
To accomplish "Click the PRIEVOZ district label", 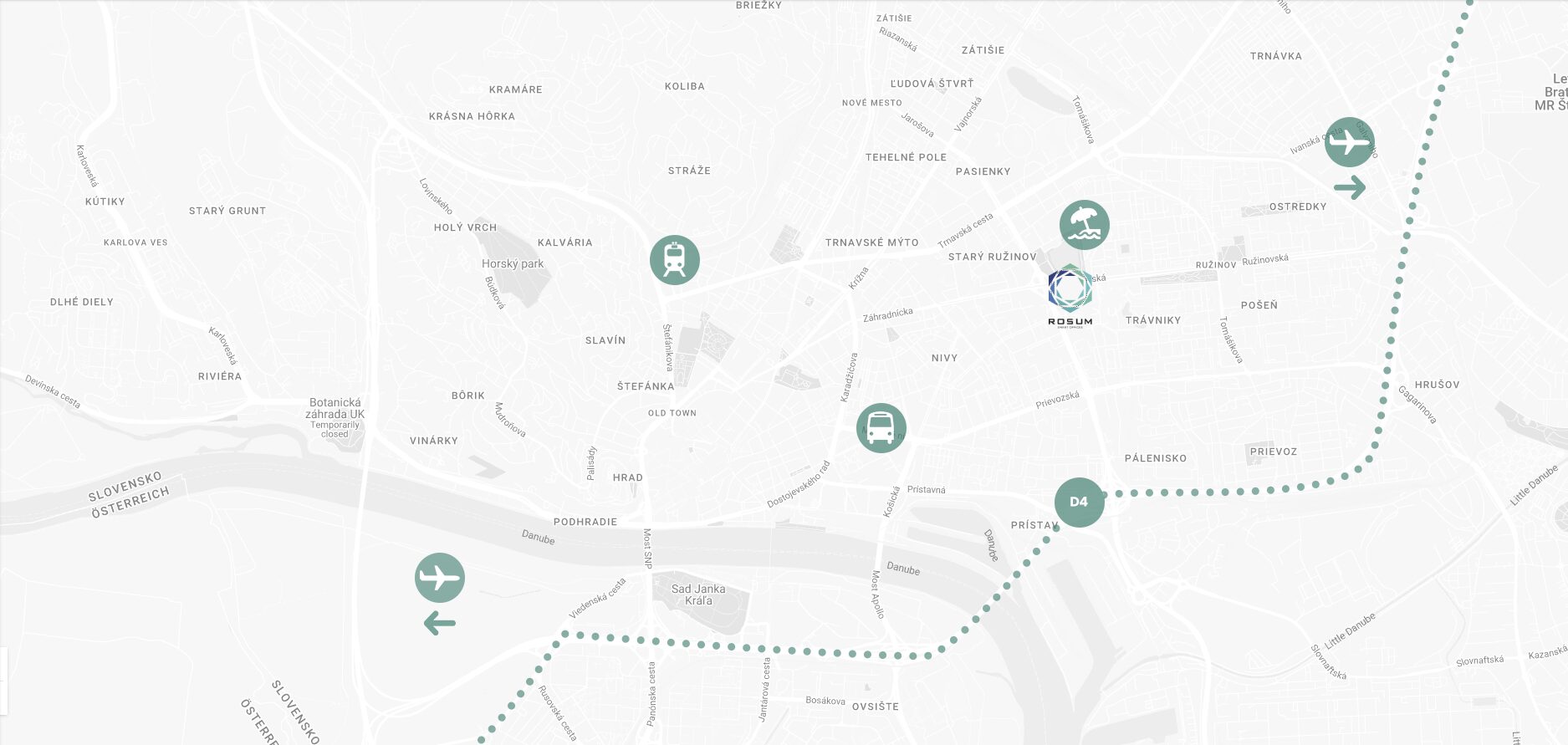I will pyautogui.click(x=1274, y=452).
